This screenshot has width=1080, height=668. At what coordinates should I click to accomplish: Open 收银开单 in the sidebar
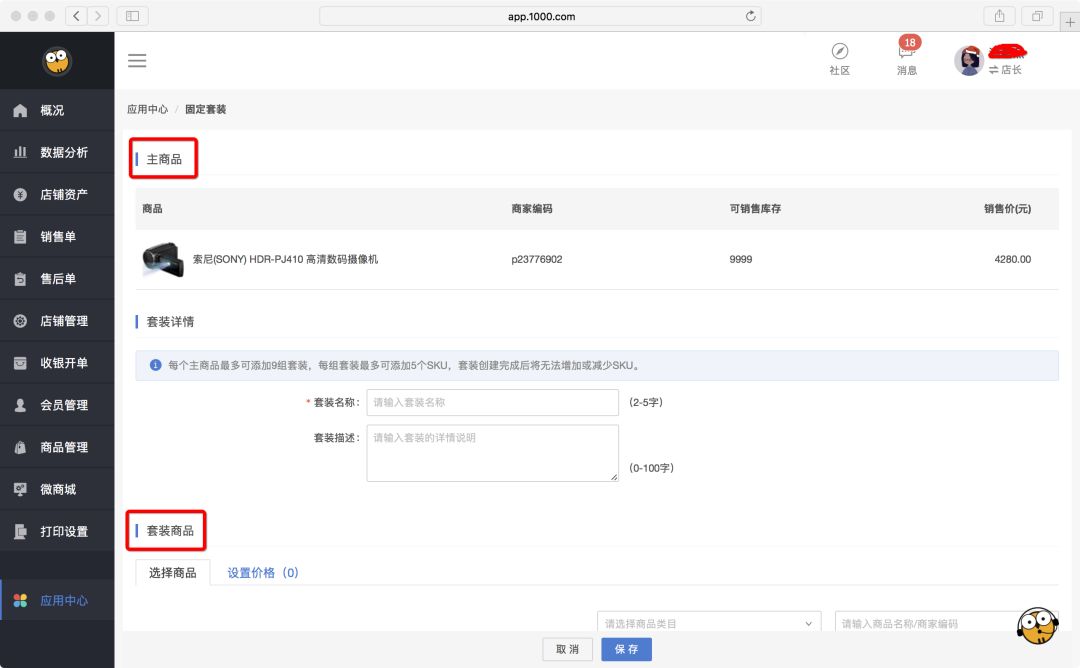(48, 362)
